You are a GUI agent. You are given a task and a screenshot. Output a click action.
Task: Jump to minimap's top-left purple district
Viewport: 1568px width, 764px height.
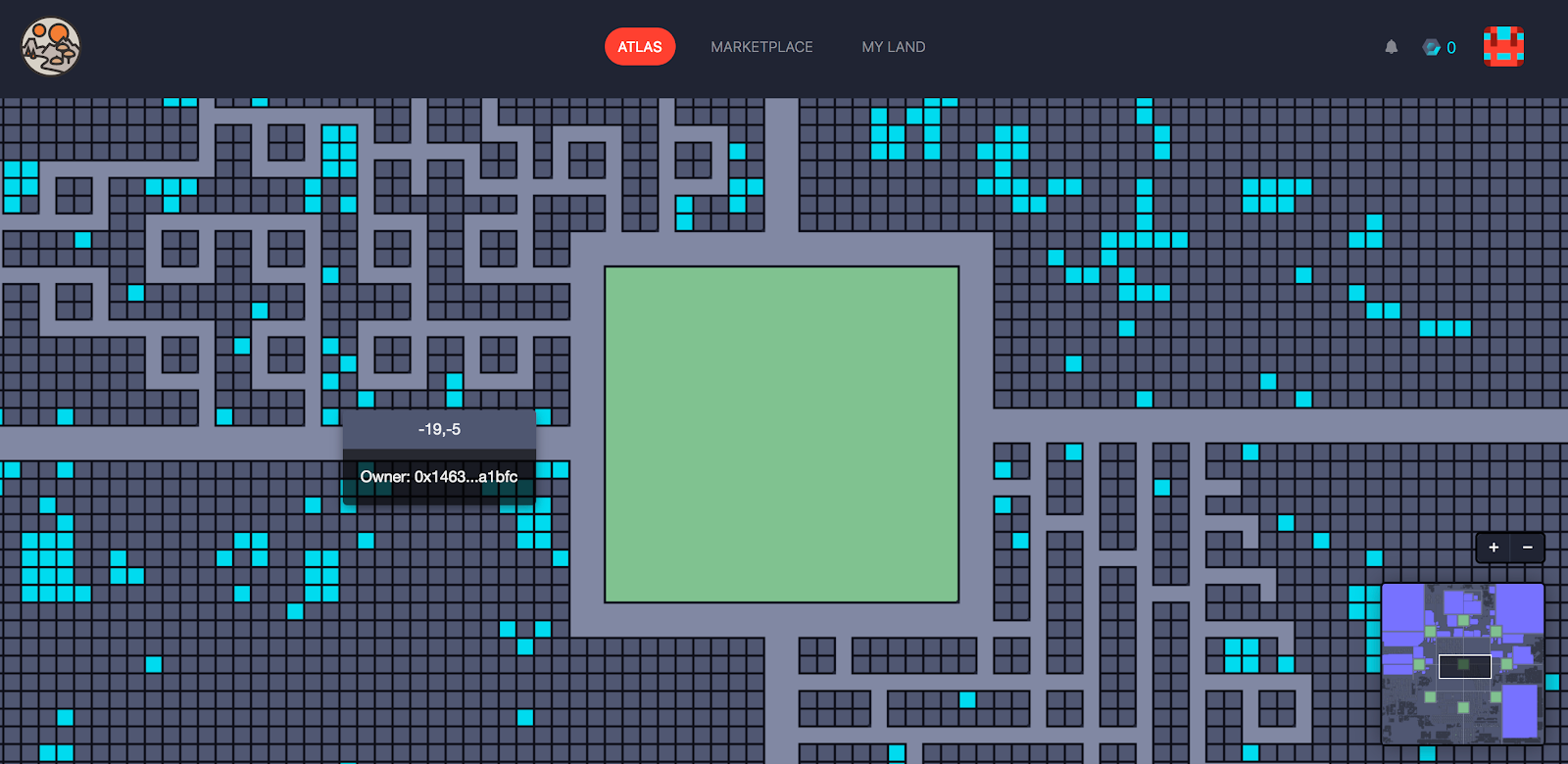(x=1403, y=607)
